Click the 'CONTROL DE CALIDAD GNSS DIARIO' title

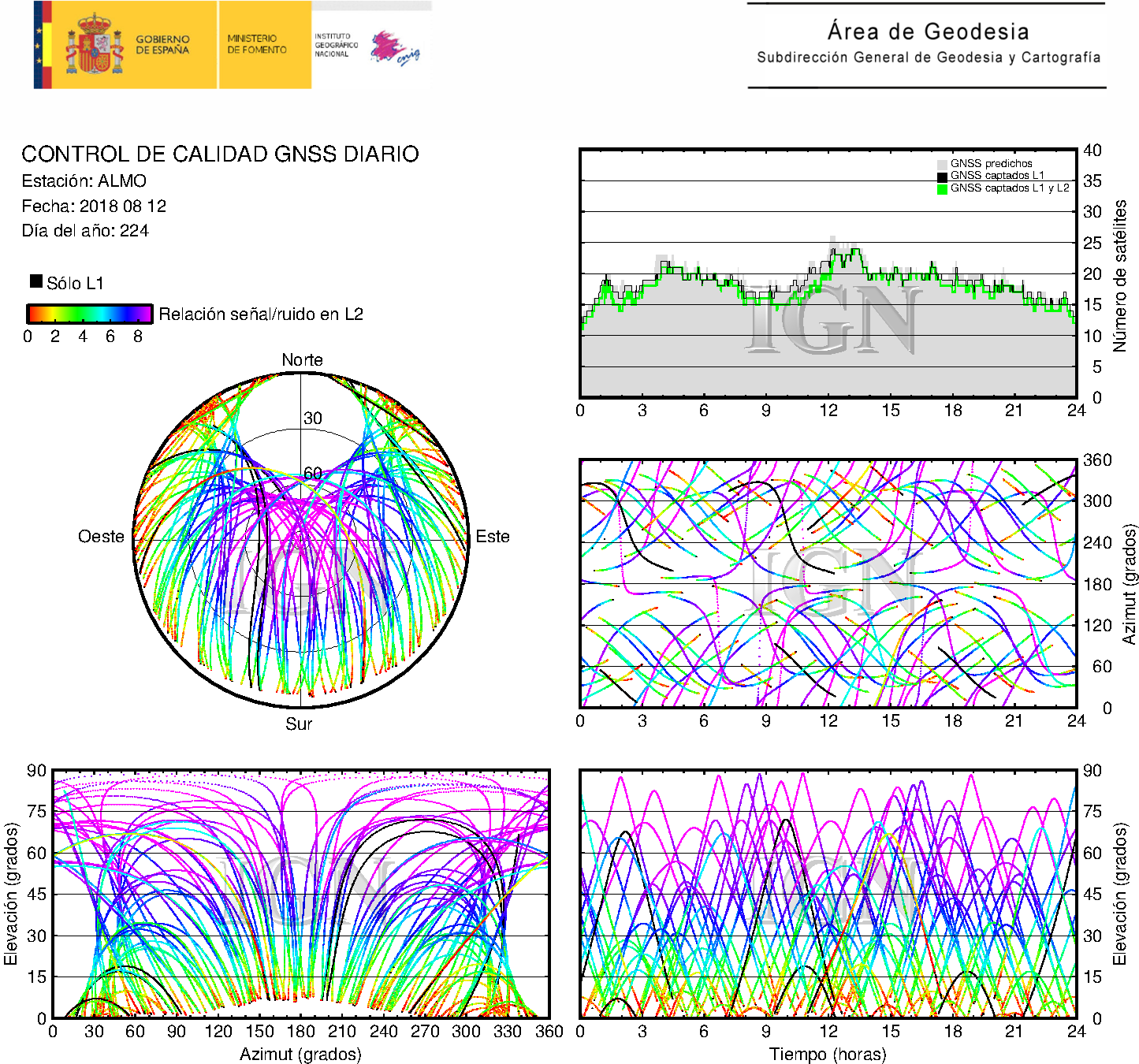tap(220, 154)
